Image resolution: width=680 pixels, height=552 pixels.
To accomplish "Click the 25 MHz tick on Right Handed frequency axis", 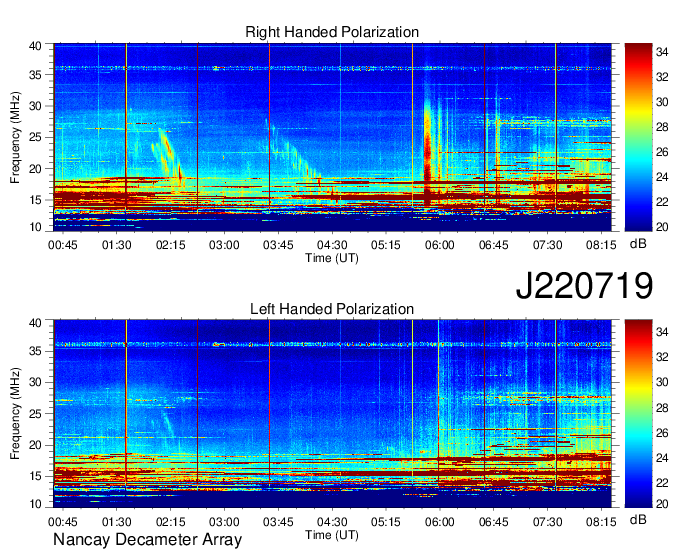I will 35,137.
